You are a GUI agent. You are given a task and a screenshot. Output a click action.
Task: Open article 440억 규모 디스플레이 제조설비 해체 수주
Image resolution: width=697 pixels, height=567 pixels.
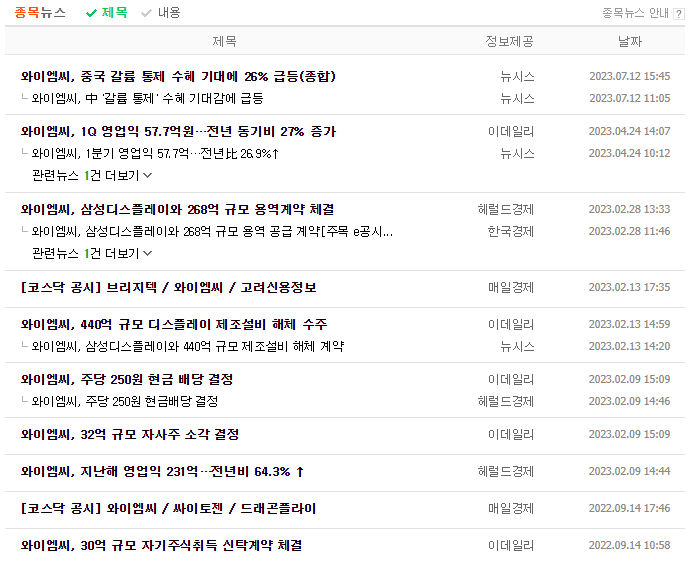click(174, 324)
